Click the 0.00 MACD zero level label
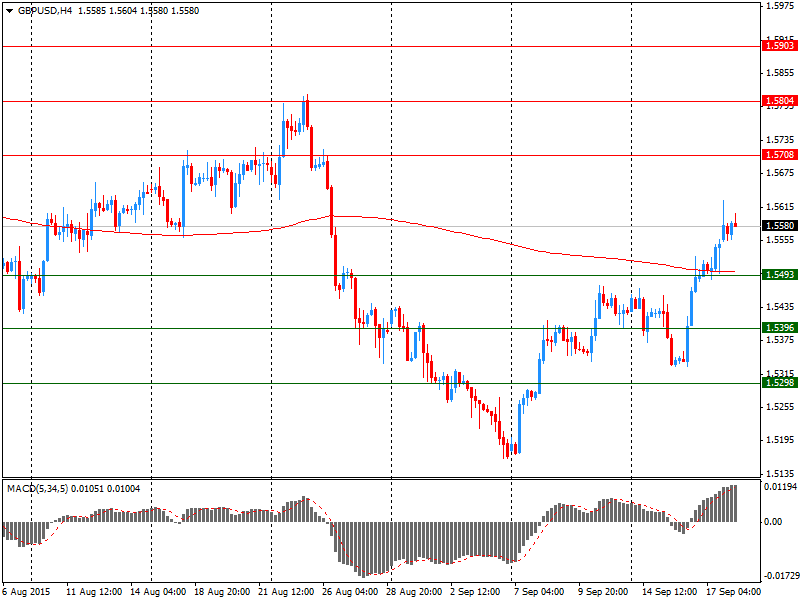The width and height of the screenshot is (800, 600). (773, 521)
